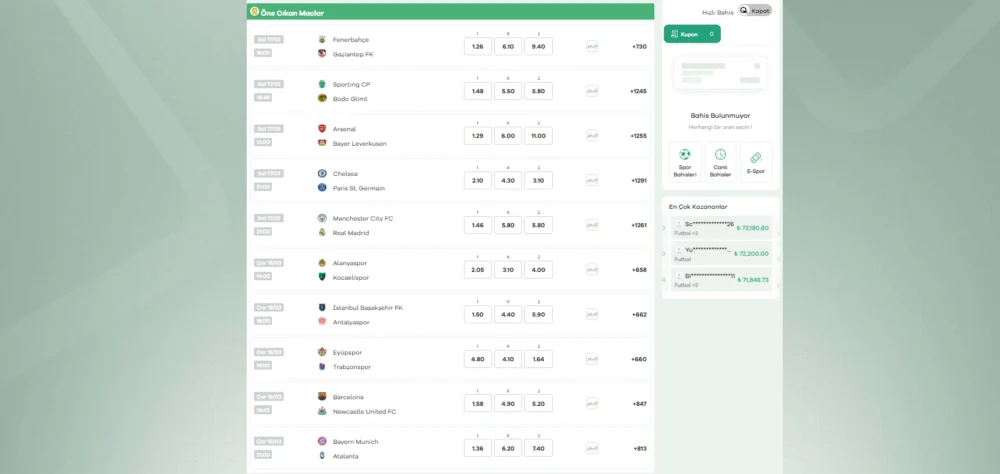The height and width of the screenshot is (474, 1000).
Task: Open the Kupon tab
Action: [x=692, y=34]
